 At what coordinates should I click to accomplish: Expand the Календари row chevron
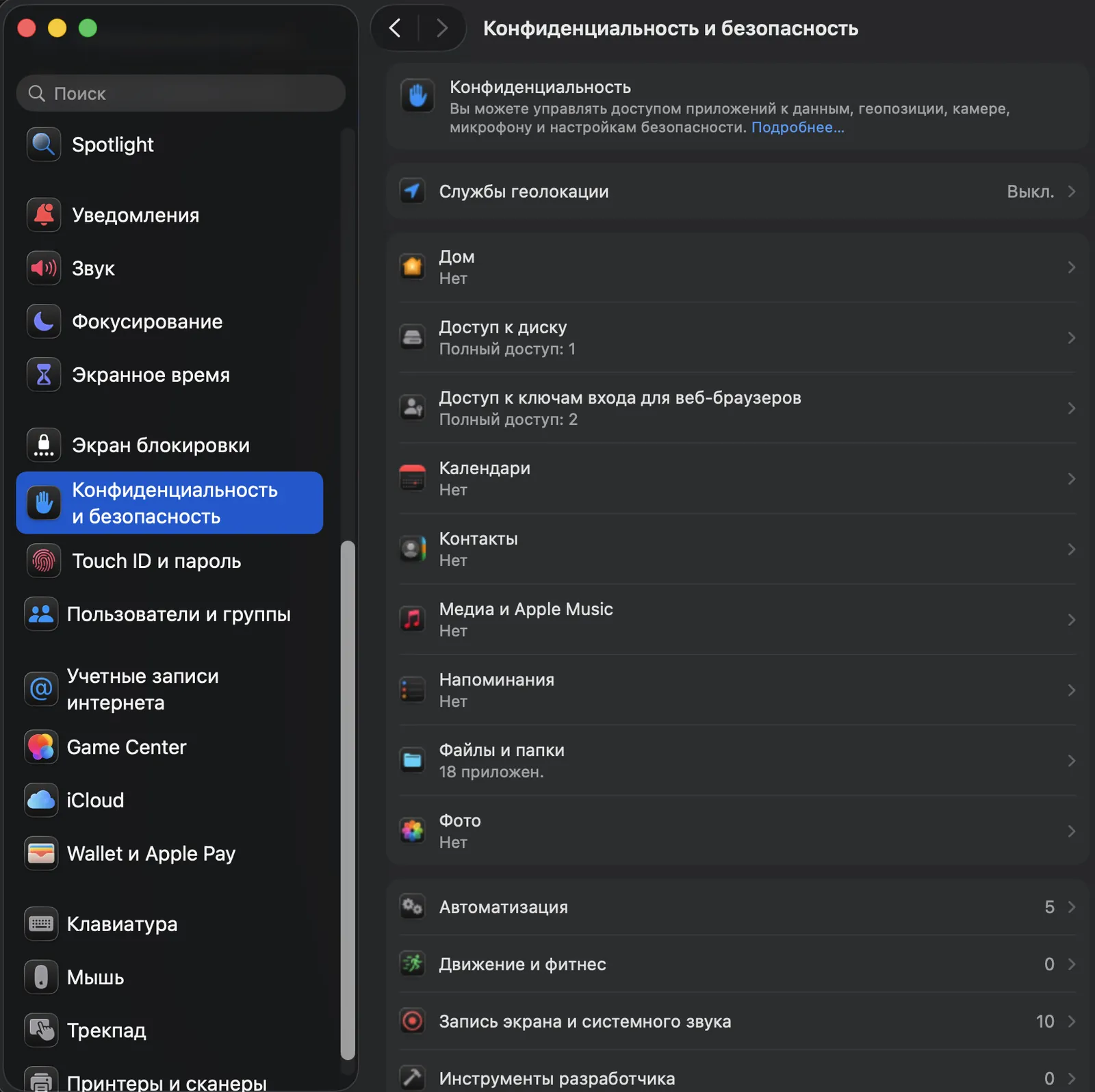(1072, 479)
